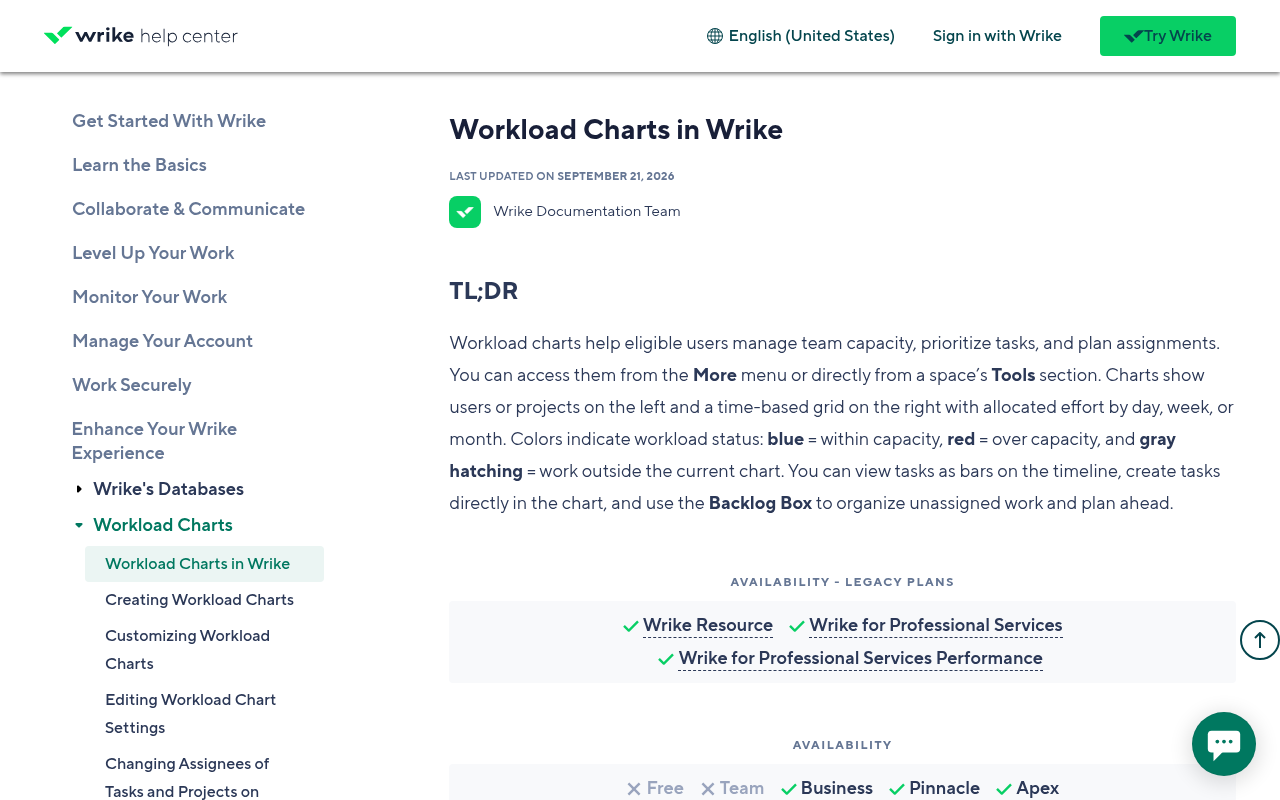Click the last updated date text
This screenshot has height=800, width=1280.
[562, 176]
